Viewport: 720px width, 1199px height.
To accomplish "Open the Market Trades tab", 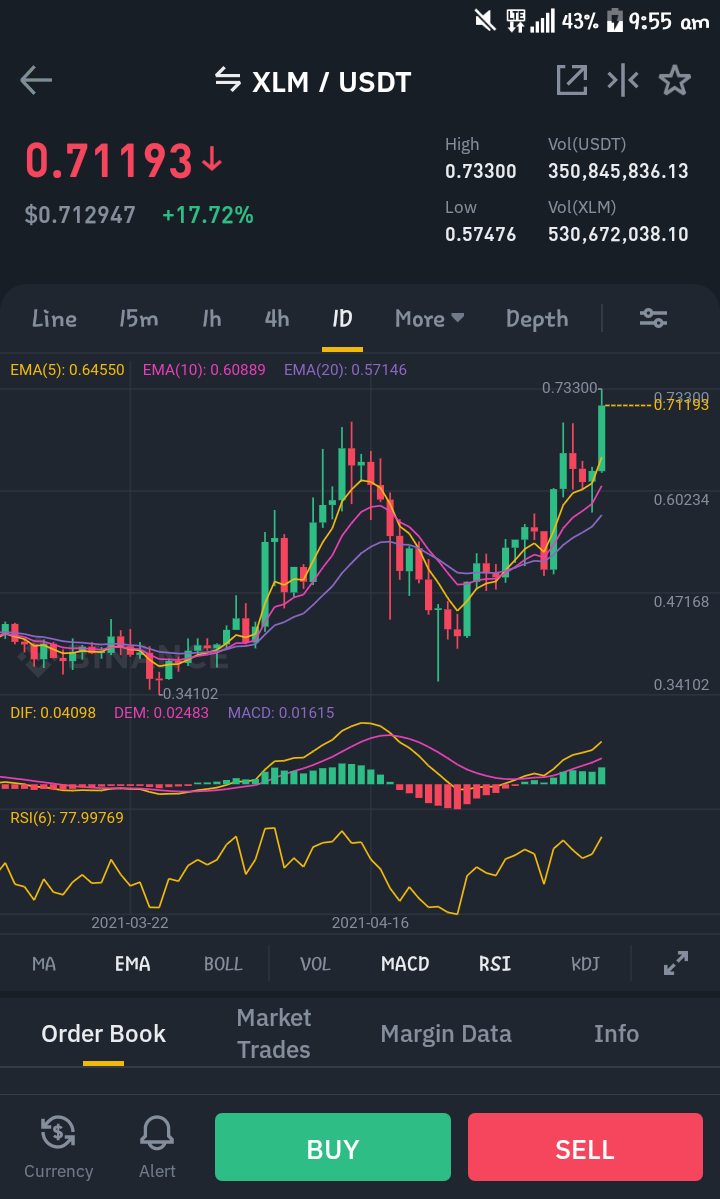I will point(274,1033).
